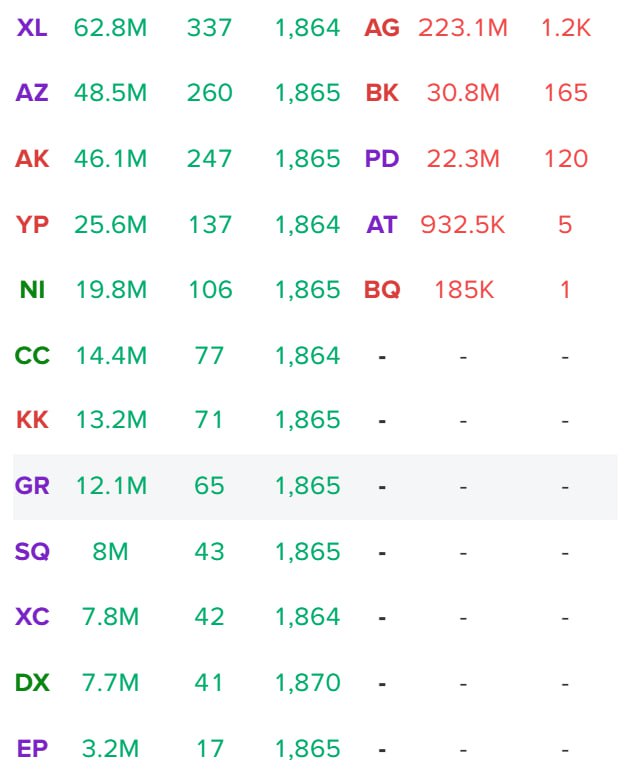Select the purple PD code
This screenshot has width=636, height=783.
(x=382, y=159)
